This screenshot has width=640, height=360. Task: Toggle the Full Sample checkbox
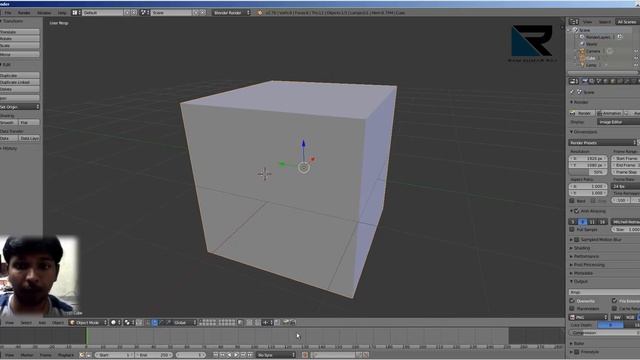[572, 230]
